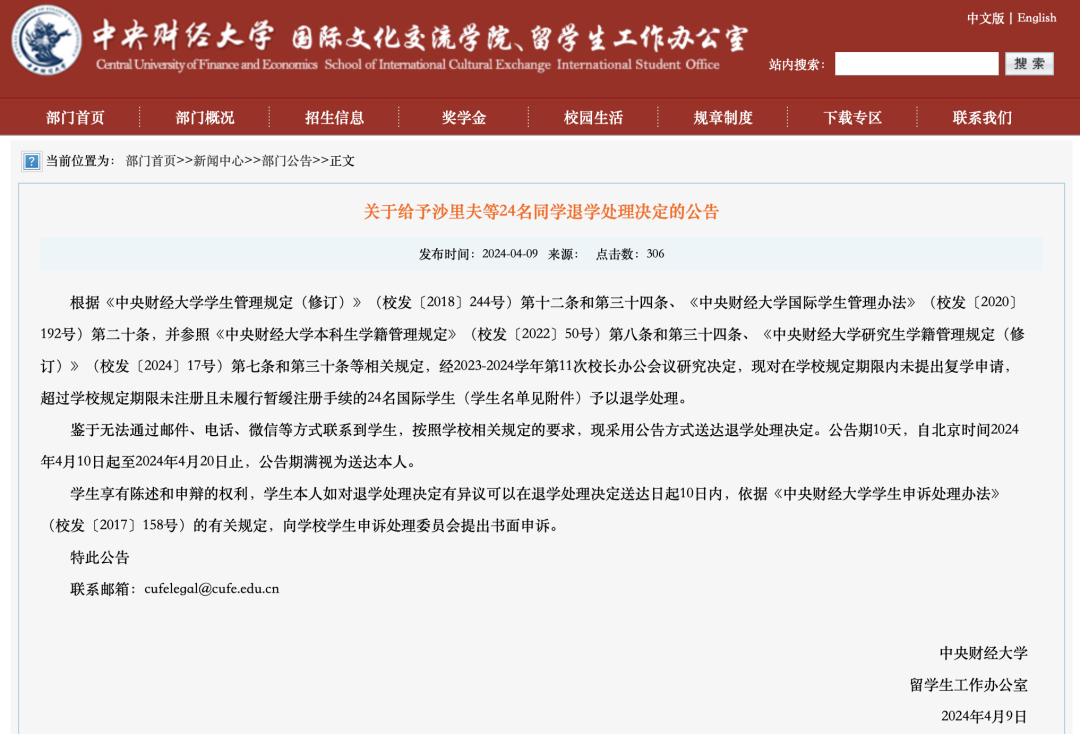The height and width of the screenshot is (734, 1080).
Task: Go to the 下载专区 section
Action: tap(851, 116)
